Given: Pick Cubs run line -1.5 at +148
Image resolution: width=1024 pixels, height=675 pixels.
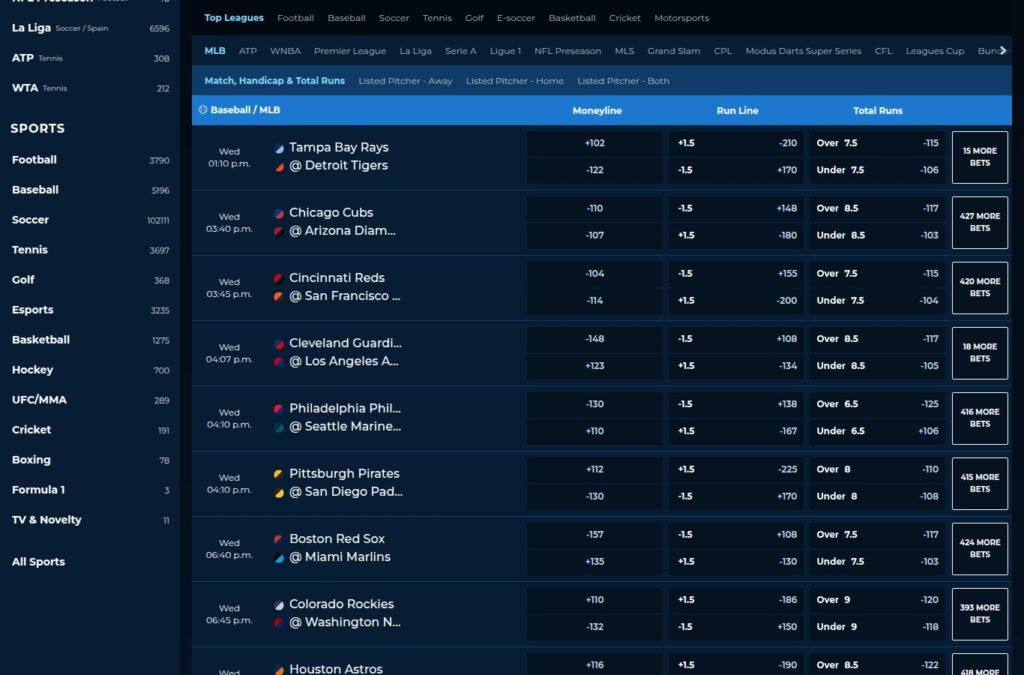Looking at the screenshot, I should pyautogui.click(x=737, y=209).
